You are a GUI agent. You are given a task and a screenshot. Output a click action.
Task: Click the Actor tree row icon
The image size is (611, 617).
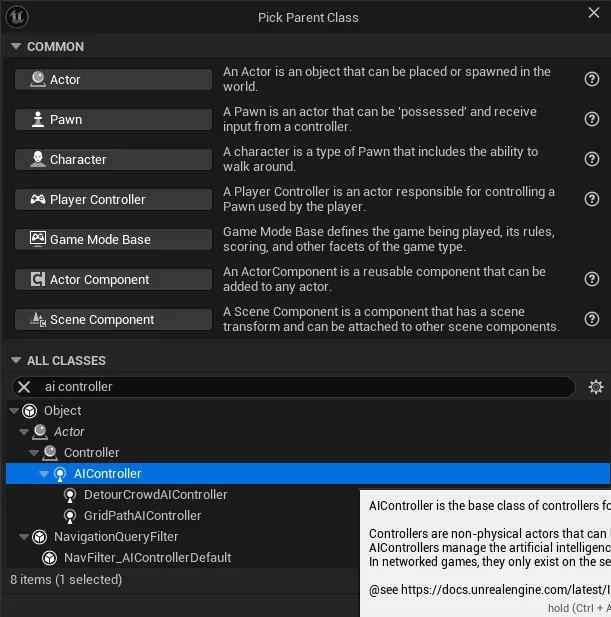40,432
